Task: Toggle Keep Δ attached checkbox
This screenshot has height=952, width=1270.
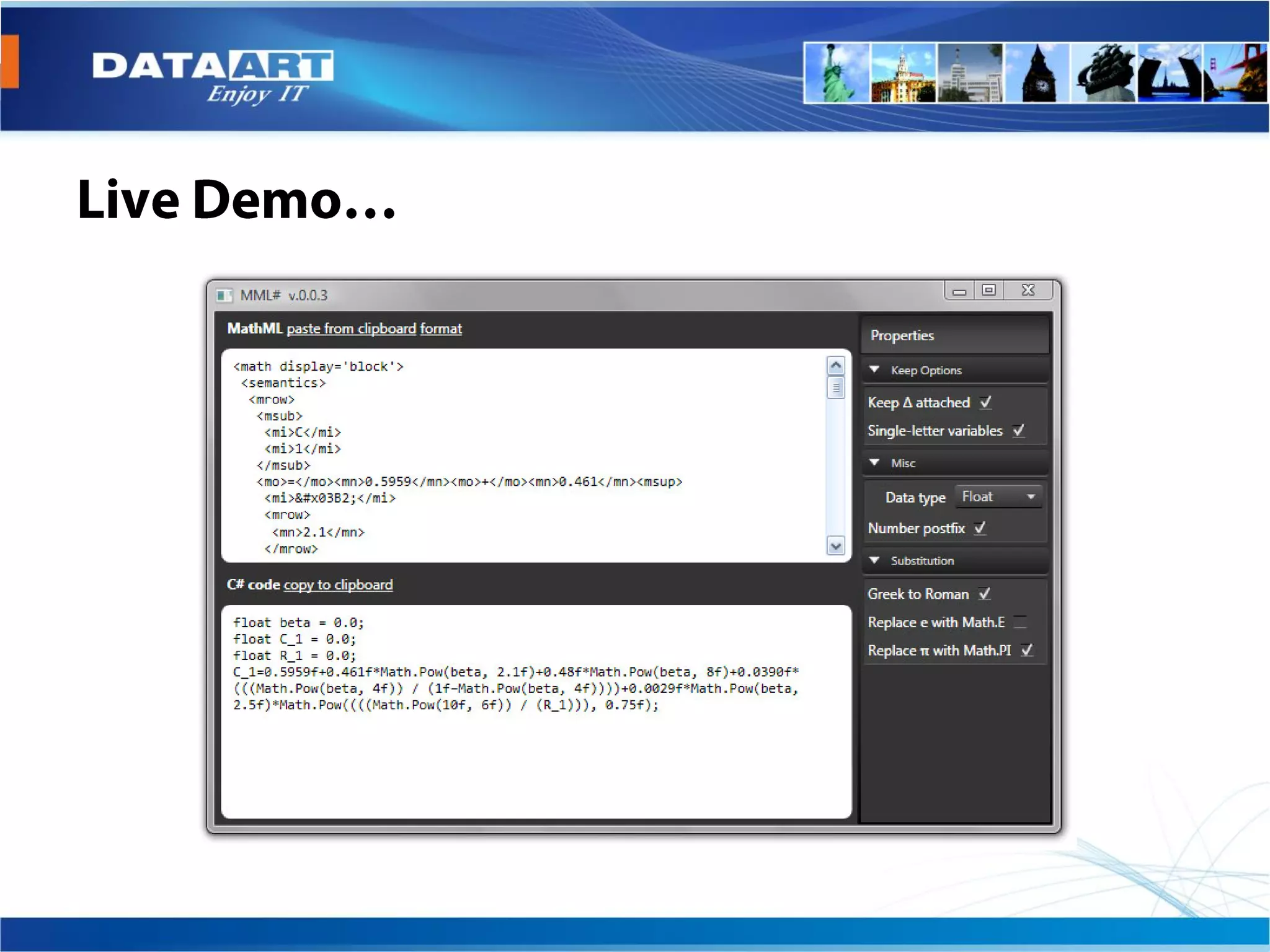Action: pos(986,403)
